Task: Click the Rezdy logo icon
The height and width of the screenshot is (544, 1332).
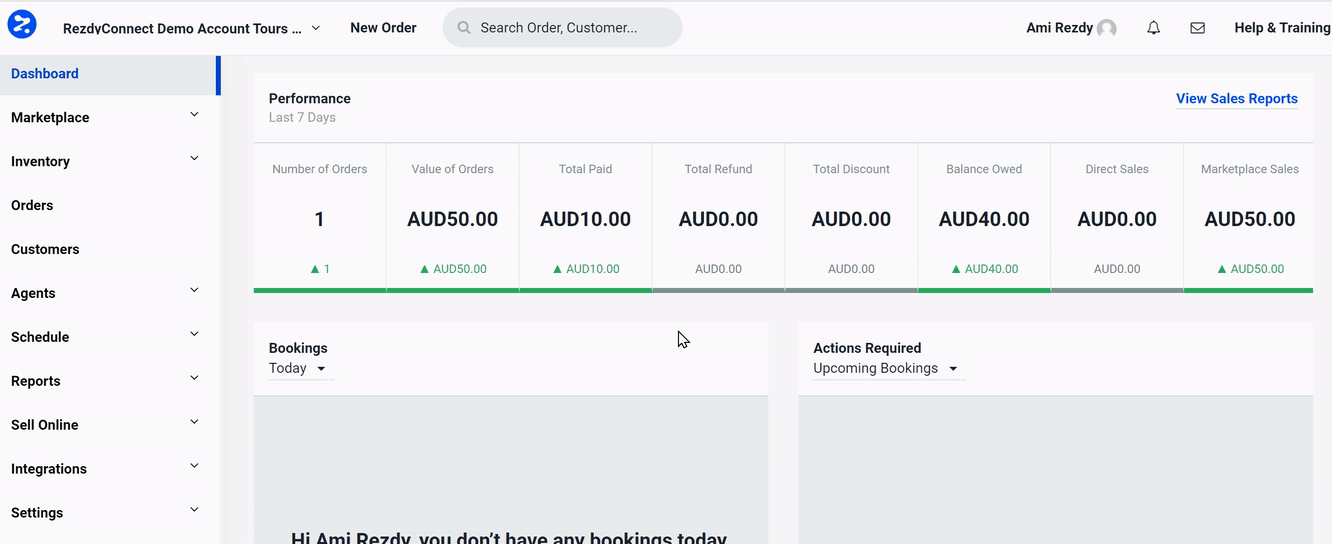Action: coord(22,24)
